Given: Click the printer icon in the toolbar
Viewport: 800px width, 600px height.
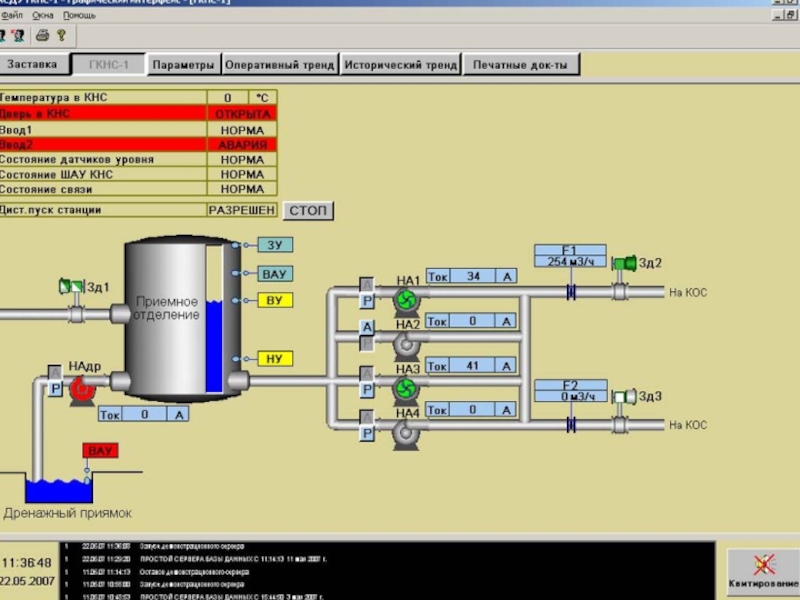Looking at the screenshot, I should tap(43, 35).
